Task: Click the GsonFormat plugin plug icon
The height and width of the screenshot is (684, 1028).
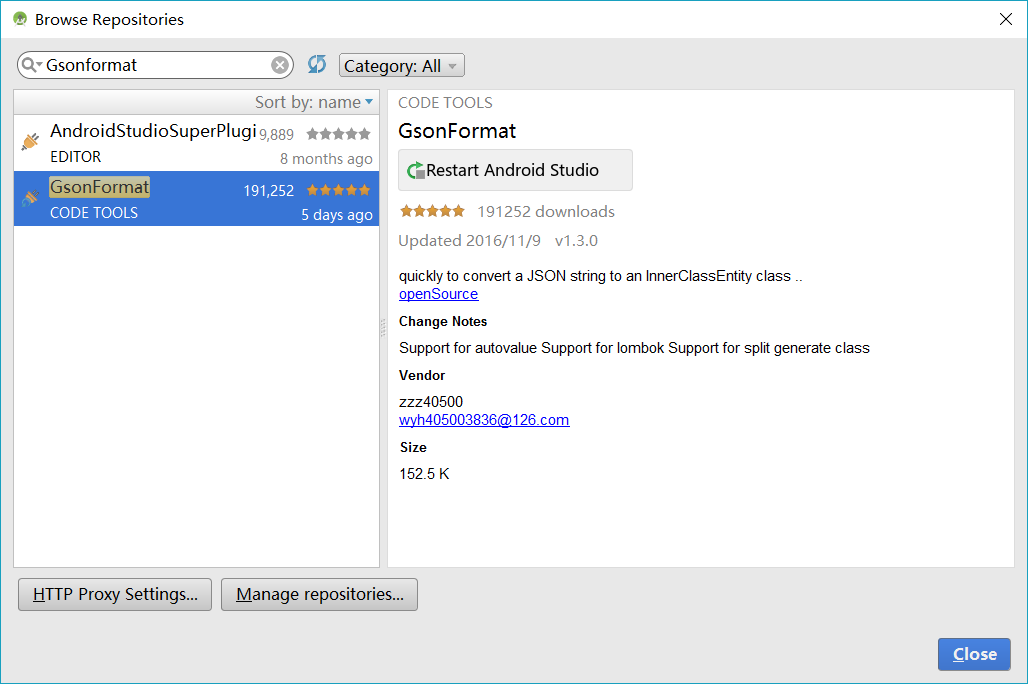Action: (30, 197)
